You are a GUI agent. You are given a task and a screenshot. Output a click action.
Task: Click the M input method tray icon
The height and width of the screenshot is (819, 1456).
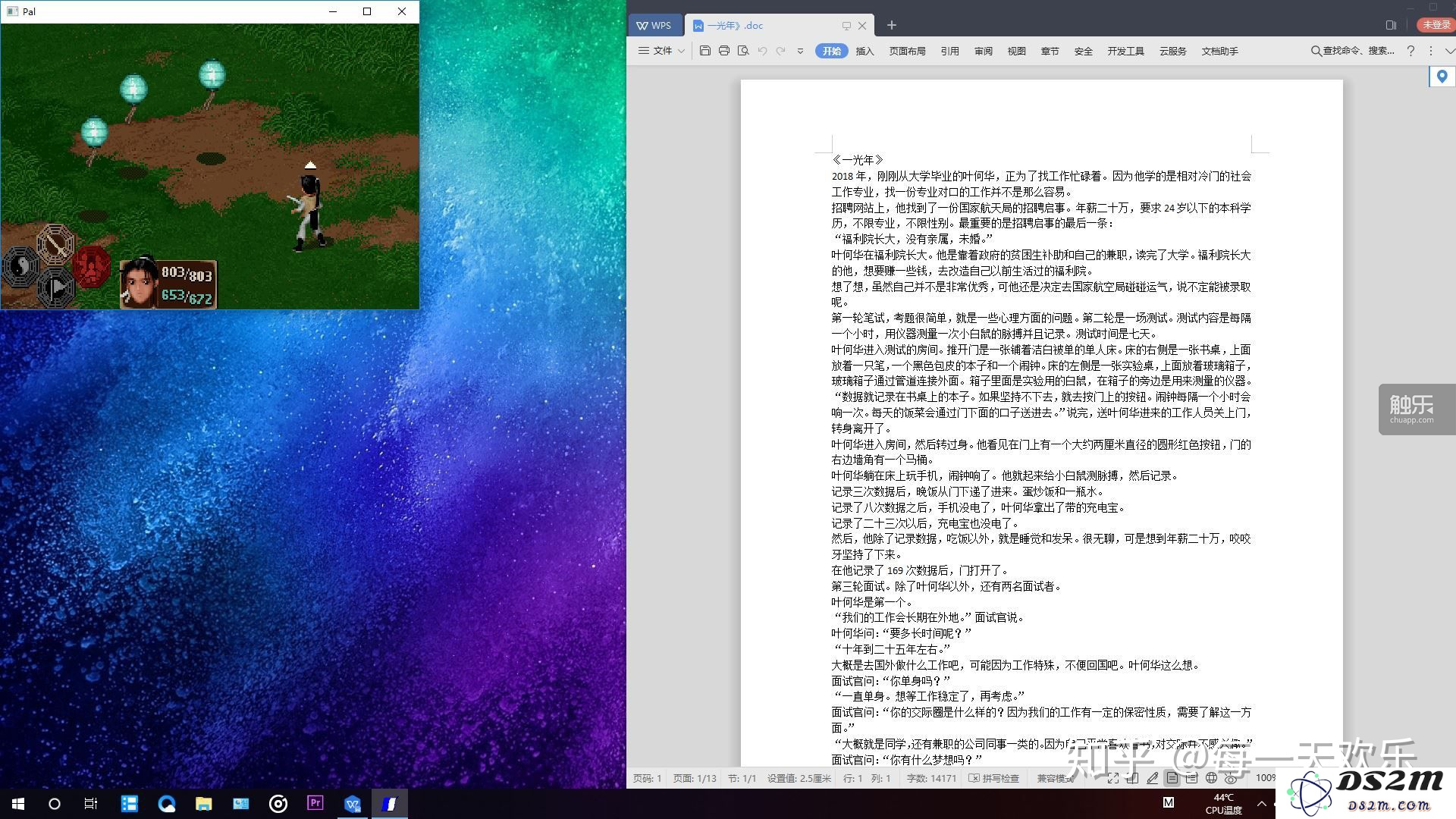tap(1169, 802)
